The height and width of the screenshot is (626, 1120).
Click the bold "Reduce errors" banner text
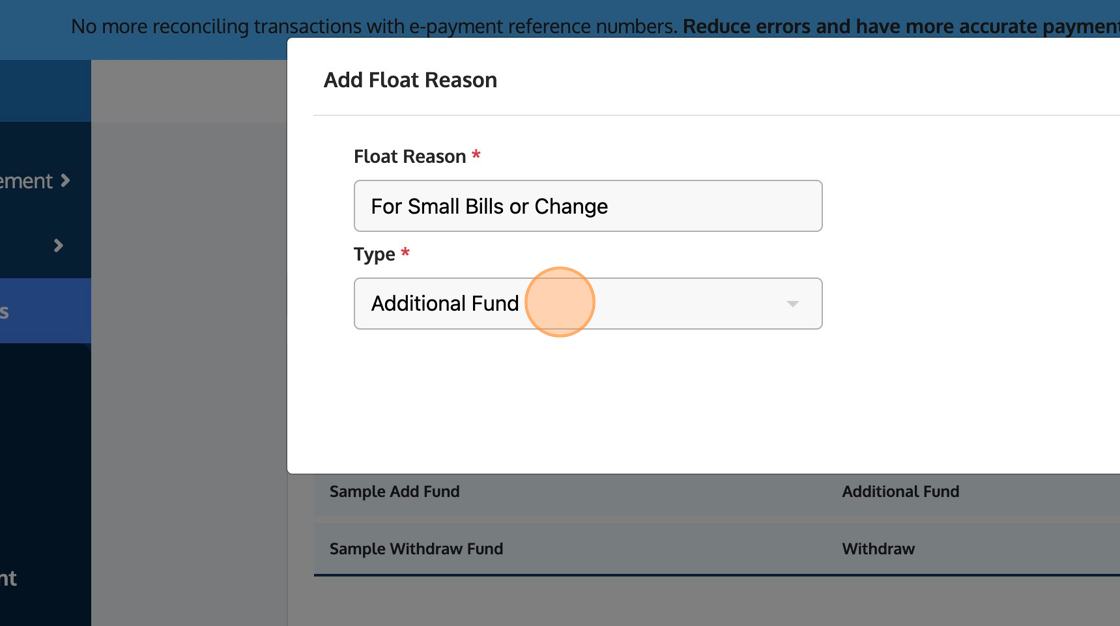coord(900,27)
